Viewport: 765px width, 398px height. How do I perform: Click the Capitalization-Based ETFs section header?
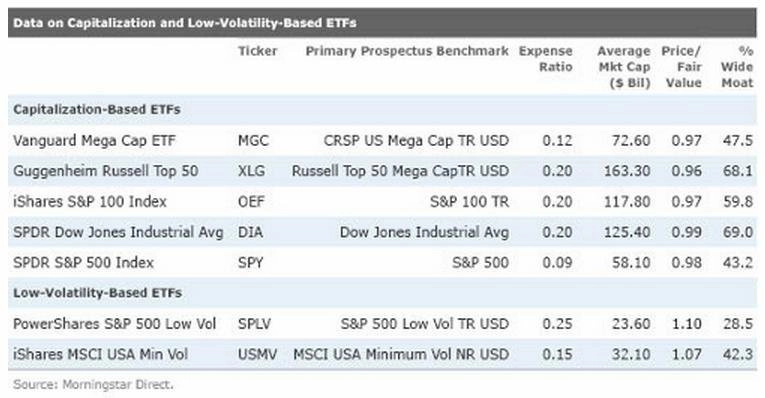click(97, 109)
